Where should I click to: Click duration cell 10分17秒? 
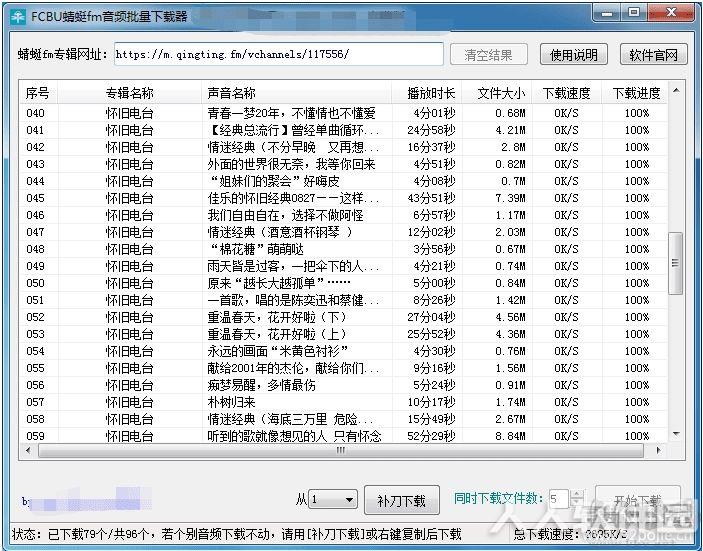[431, 402]
